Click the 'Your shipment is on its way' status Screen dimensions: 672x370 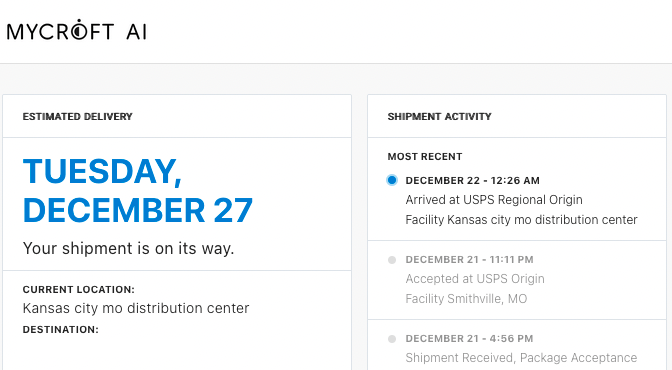(129, 248)
